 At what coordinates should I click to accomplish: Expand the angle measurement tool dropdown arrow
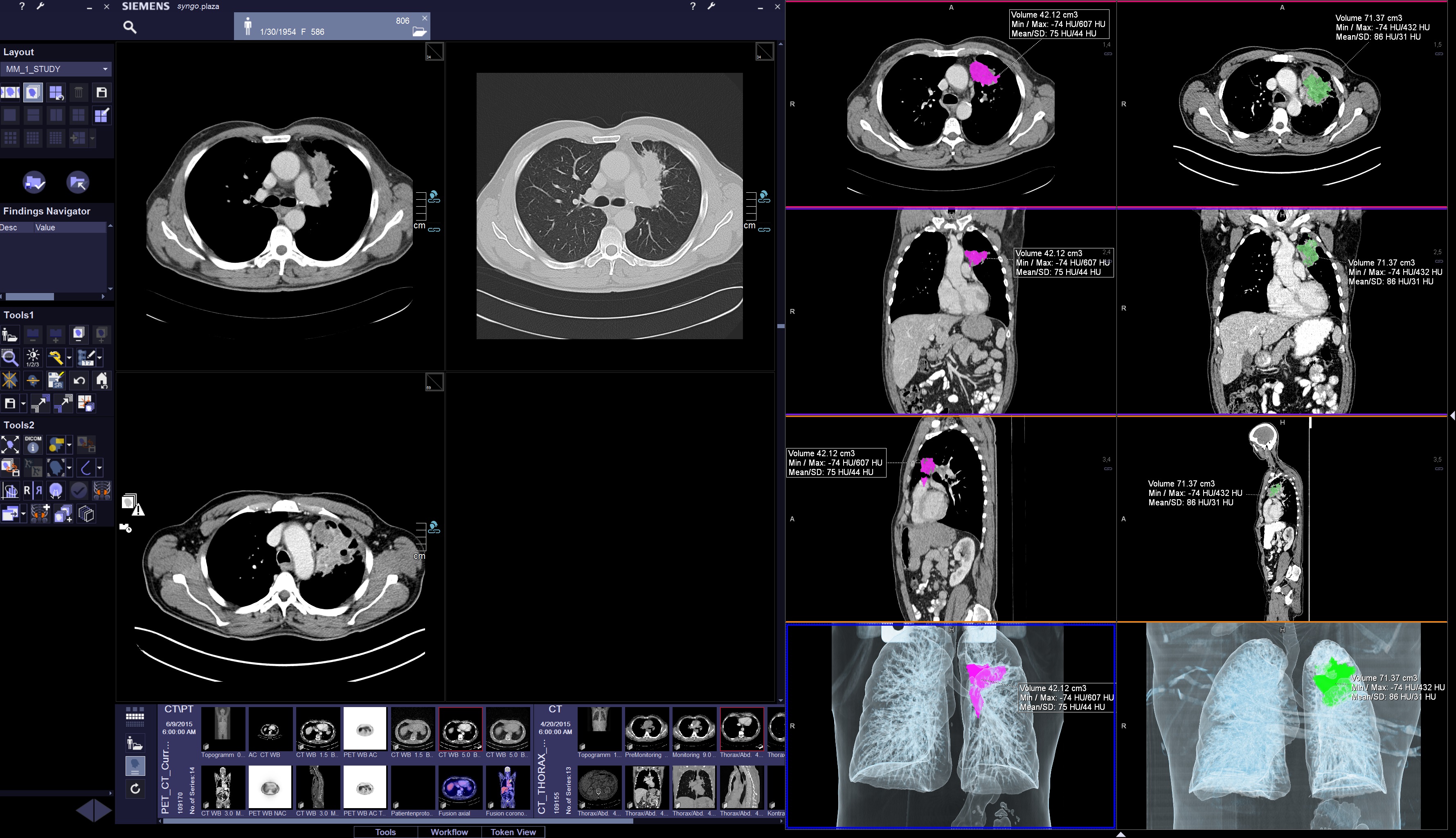point(99,467)
